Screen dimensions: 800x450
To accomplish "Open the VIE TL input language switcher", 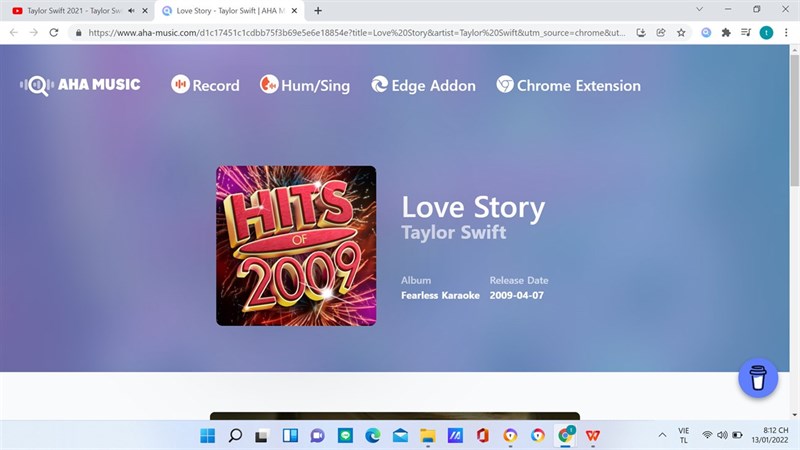I will tap(684, 435).
